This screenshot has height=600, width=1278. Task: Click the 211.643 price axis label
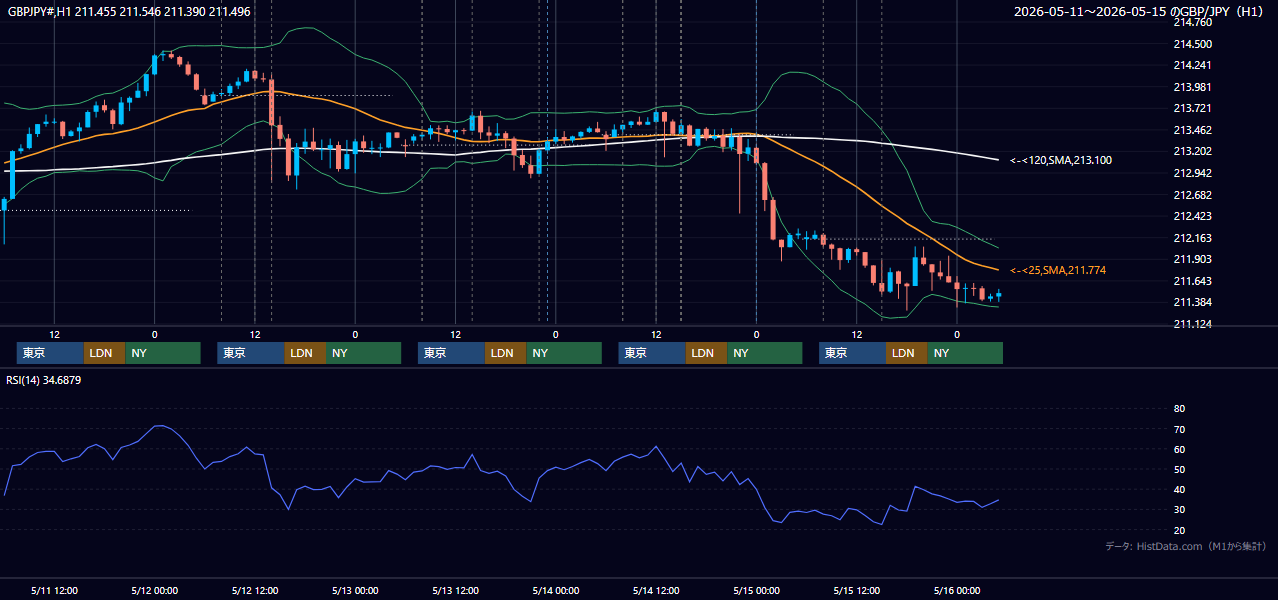point(1193,281)
